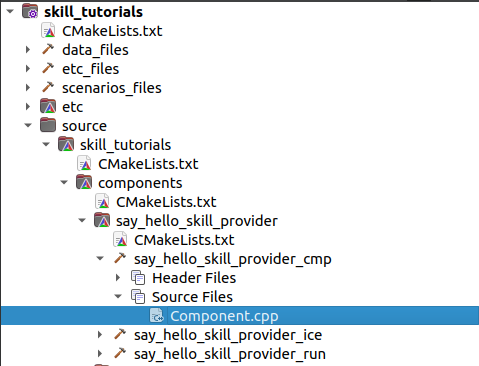Select the top-level CMakeLists.txt name
This screenshot has width=479, height=366.
point(112,31)
